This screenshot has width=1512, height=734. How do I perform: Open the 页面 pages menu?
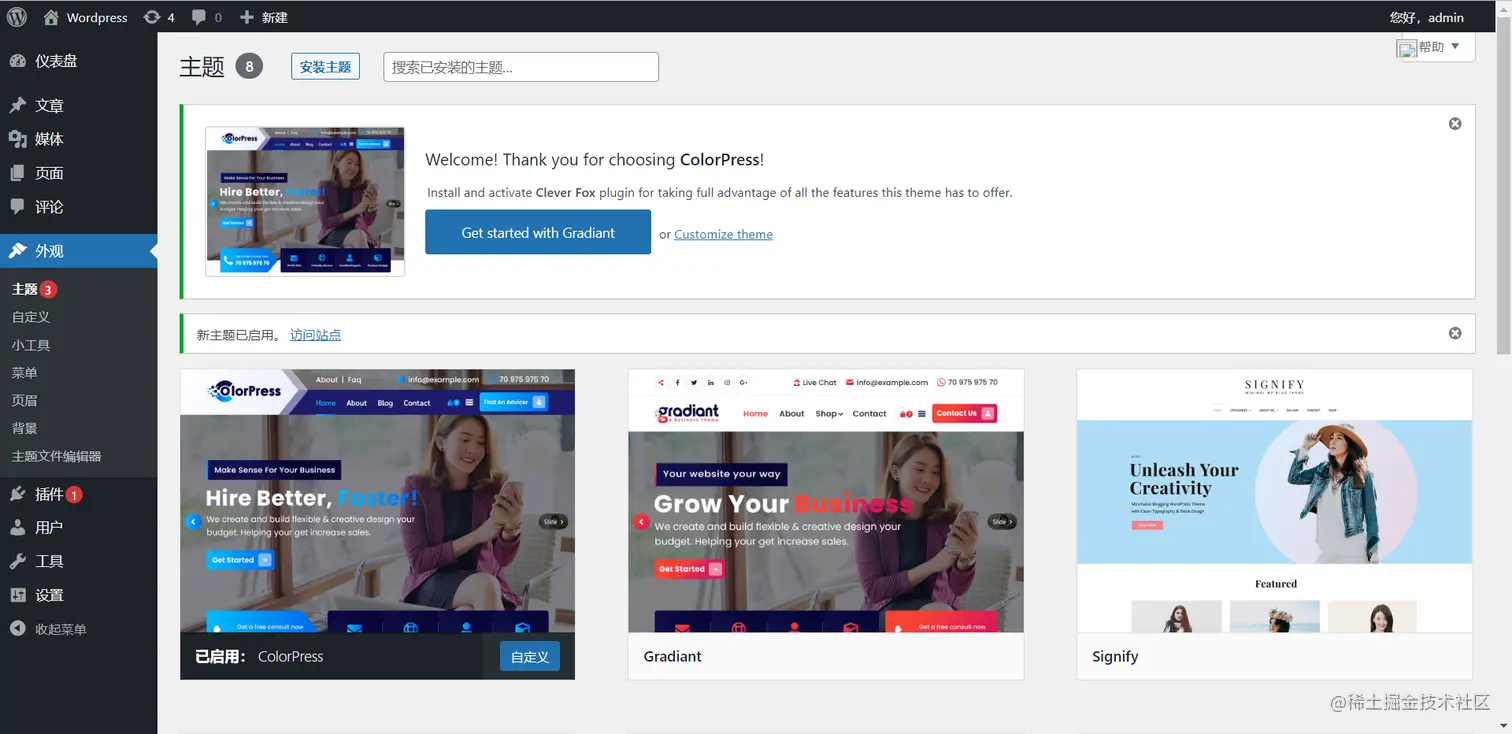[78, 173]
